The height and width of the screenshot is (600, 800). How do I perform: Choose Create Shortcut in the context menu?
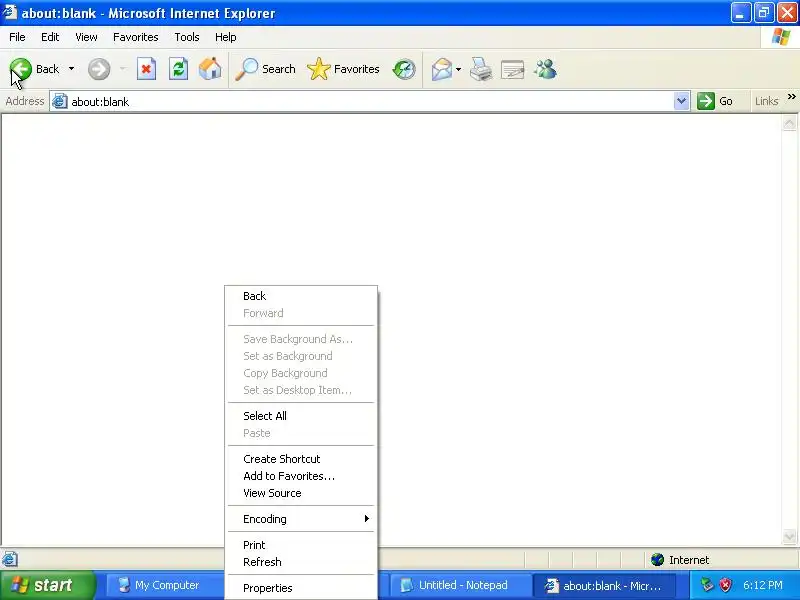click(x=301, y=459)
